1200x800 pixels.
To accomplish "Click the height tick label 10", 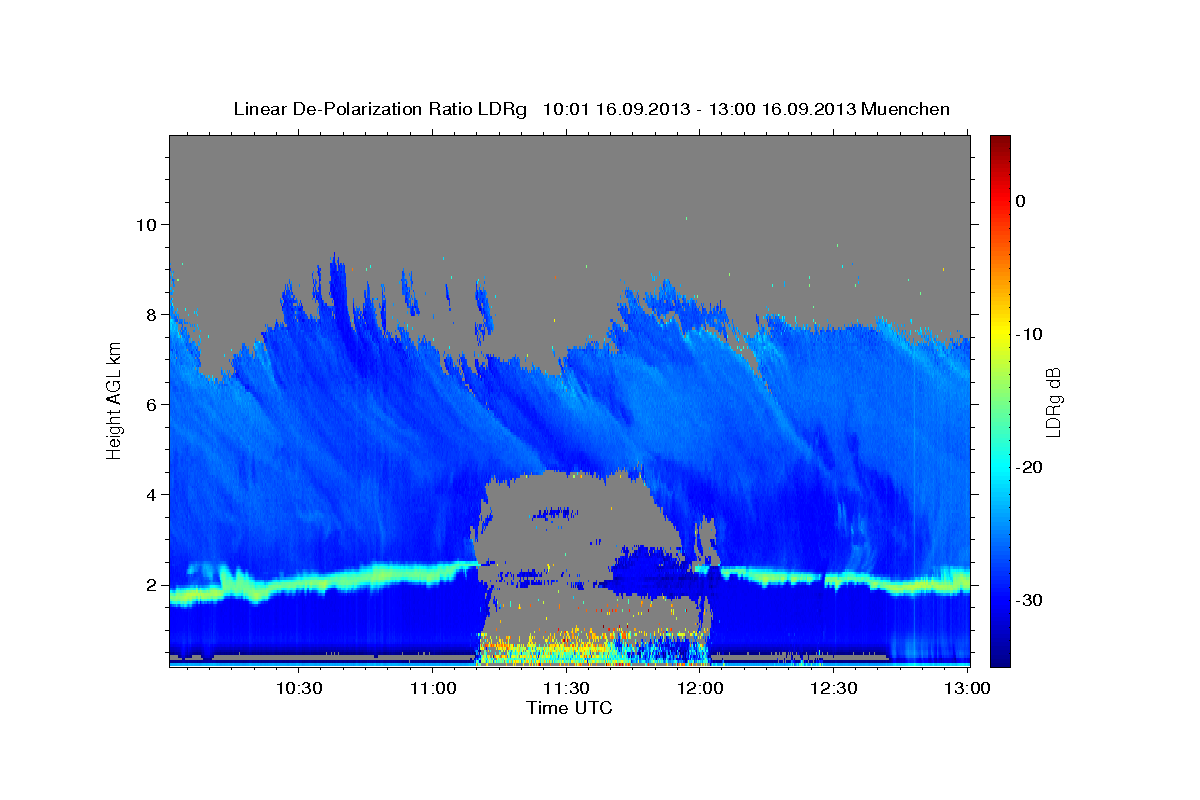I will [146, 224].
